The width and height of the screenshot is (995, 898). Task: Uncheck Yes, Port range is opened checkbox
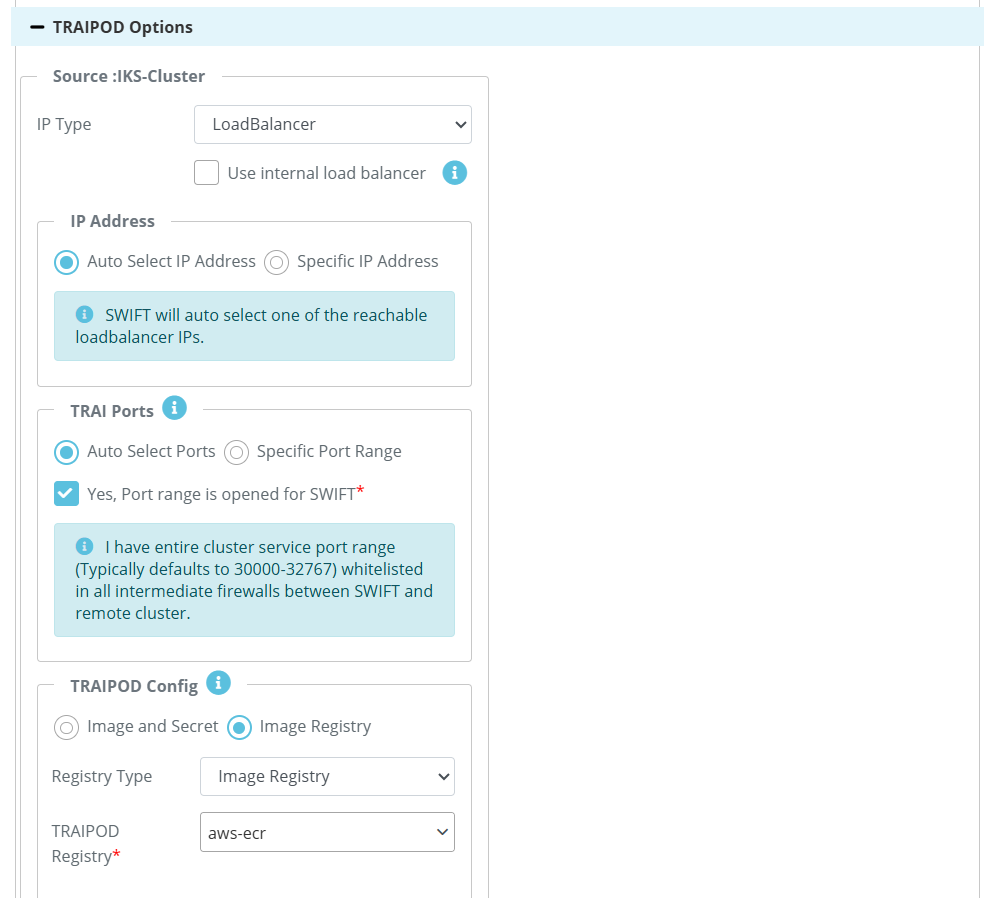coord(67,494)
